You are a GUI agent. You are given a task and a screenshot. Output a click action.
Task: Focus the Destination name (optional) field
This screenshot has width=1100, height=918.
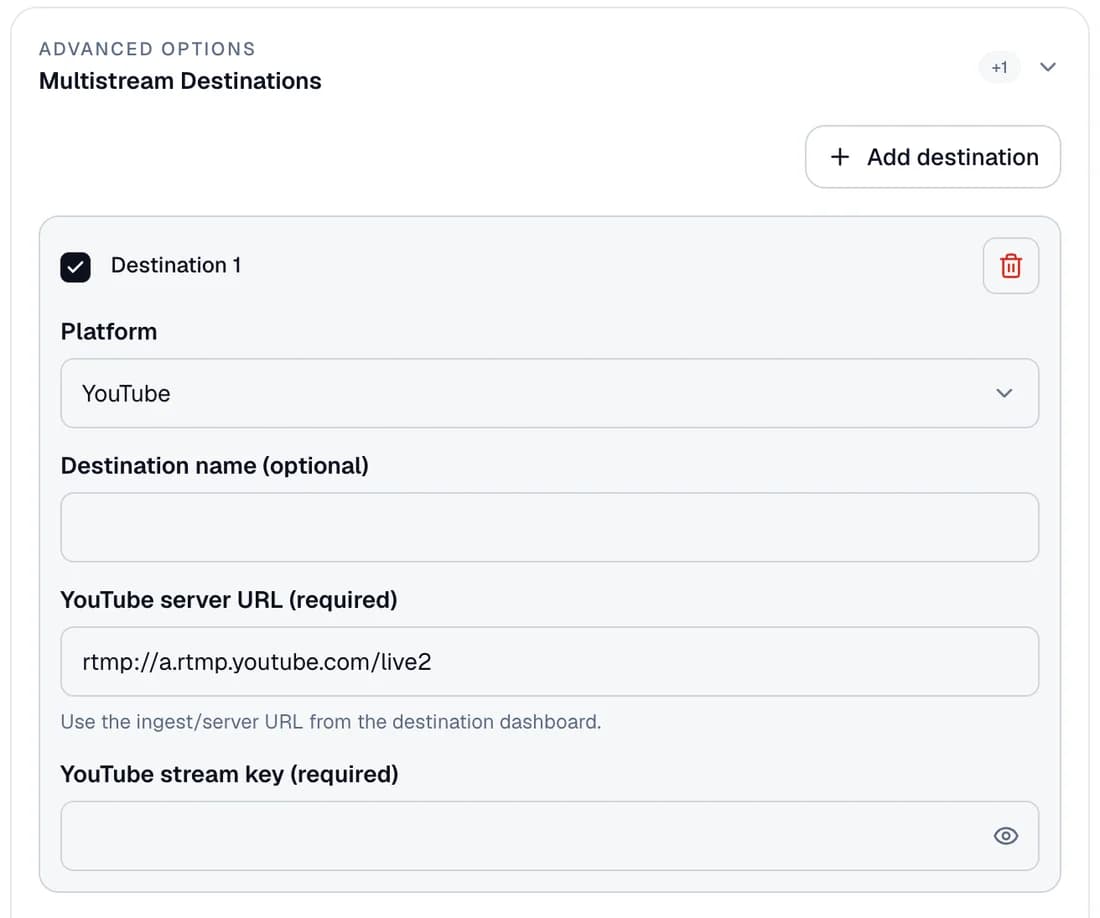coord(549,527)
